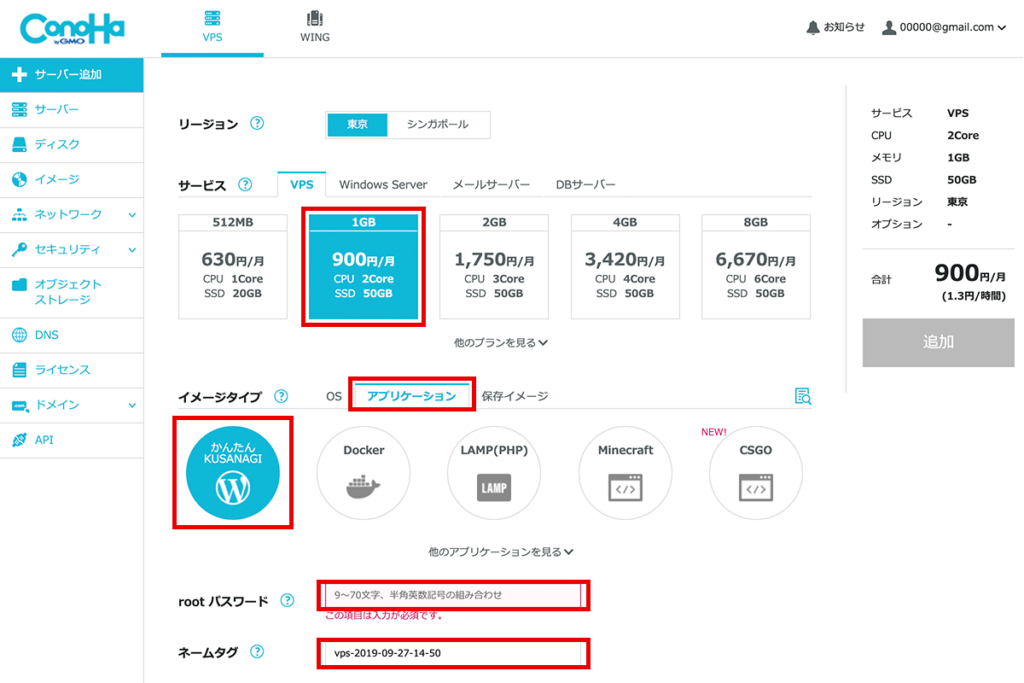The image size is (1024, 683).
Task: Choose the 8GB 6,670円/月 plan
Action: [x=756, y=266]
